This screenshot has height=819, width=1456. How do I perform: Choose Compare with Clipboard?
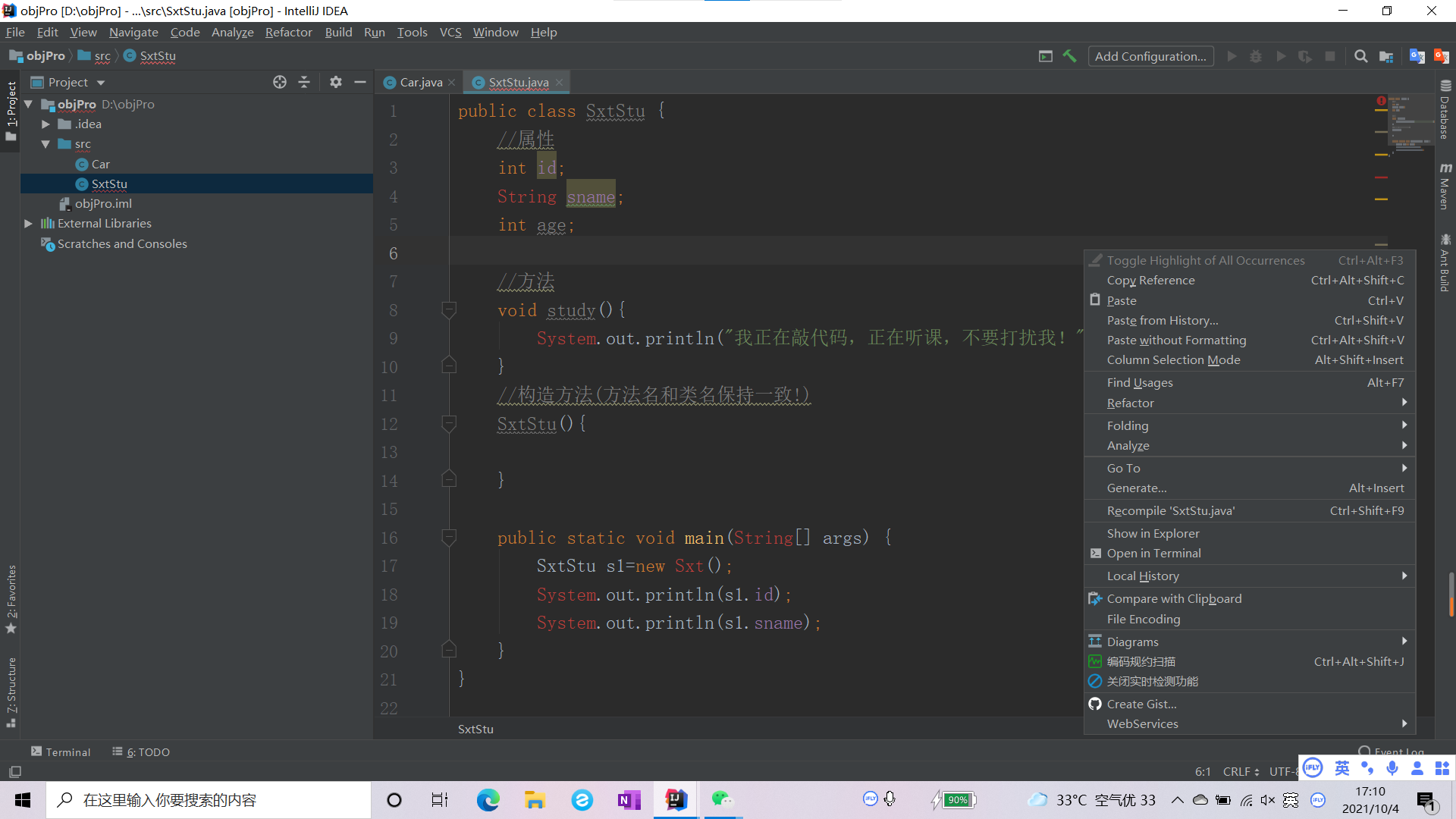click(x=1250, y=598)
